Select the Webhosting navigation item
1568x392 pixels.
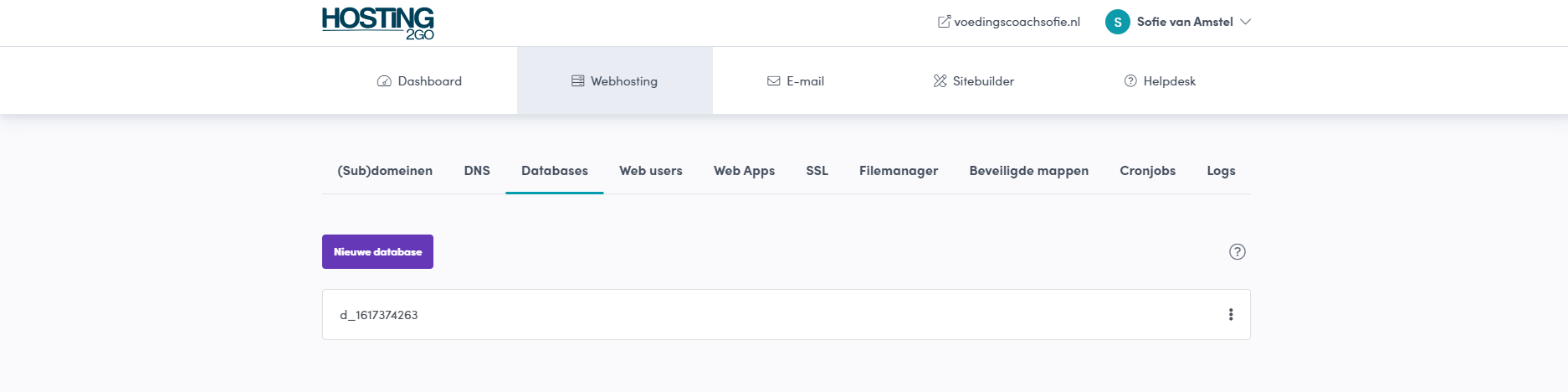[615, 81]
